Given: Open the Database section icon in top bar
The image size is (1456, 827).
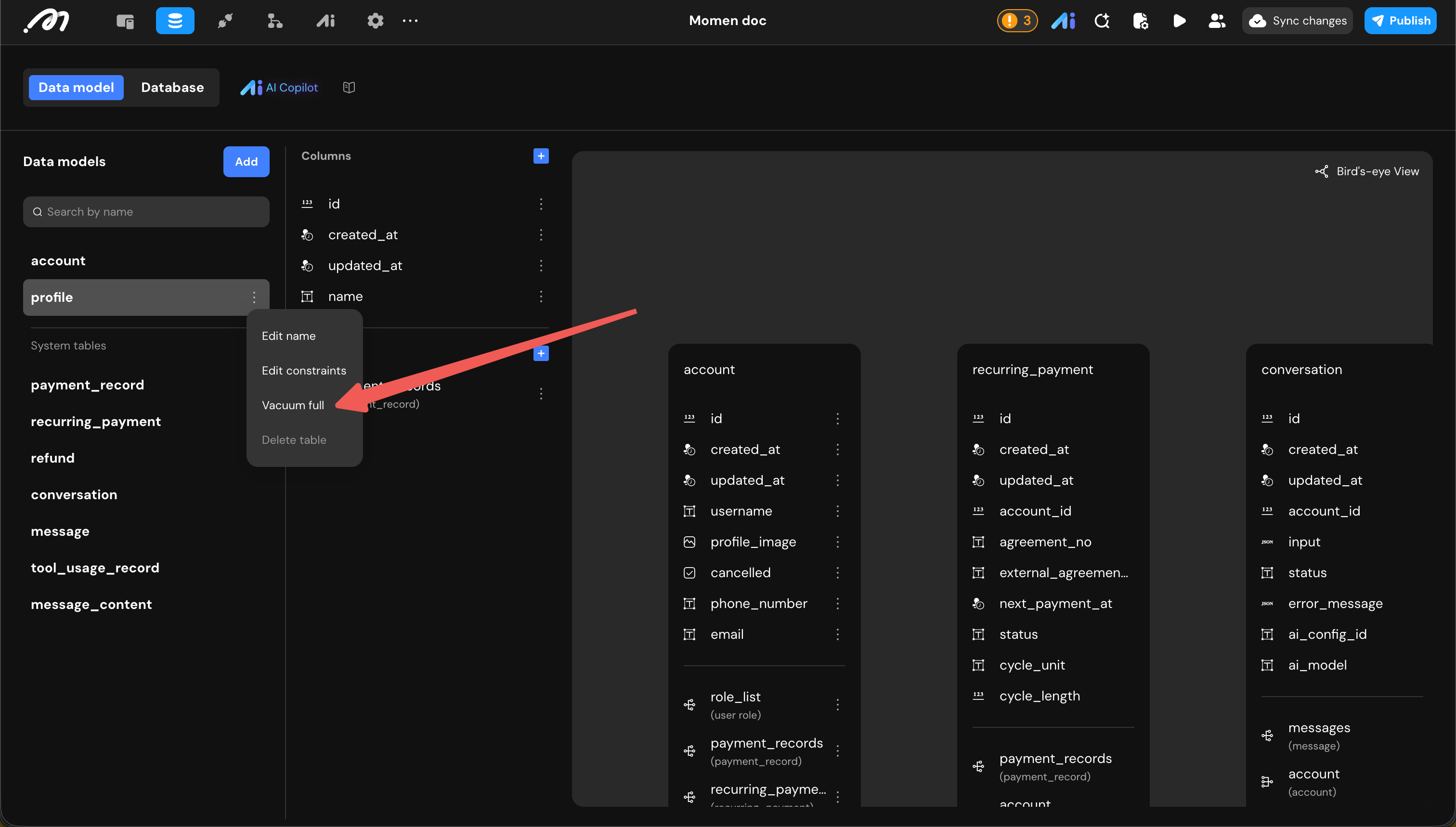Looking at the screenshot, I should pos(175,21).
